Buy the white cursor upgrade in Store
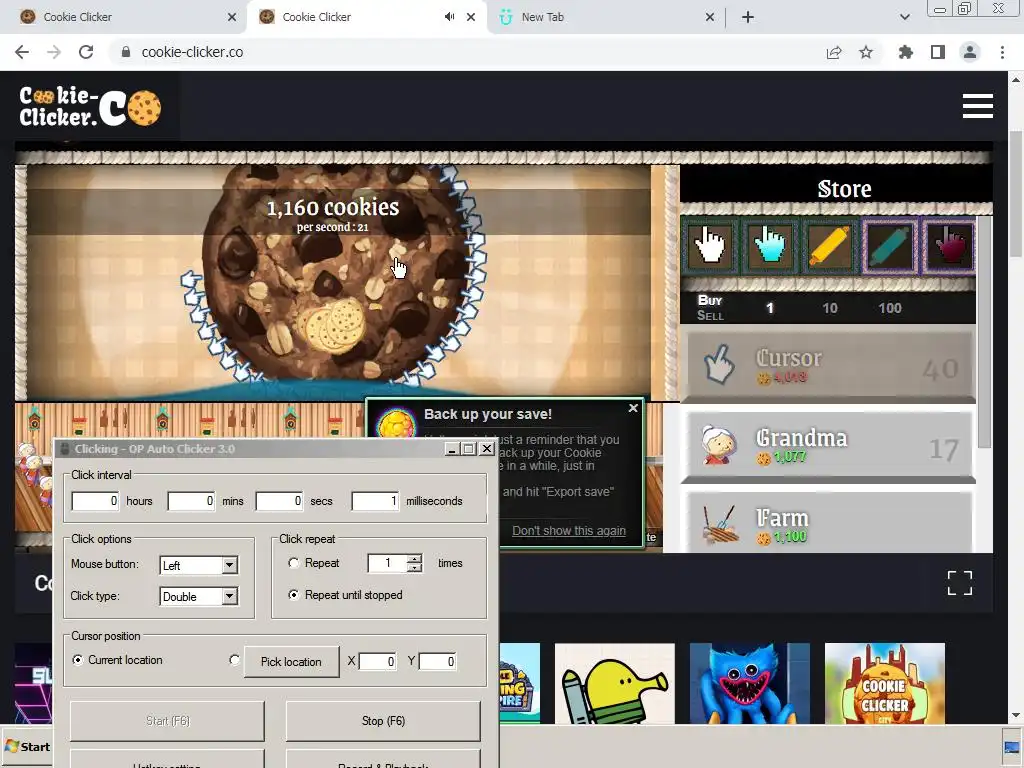 (x=710, y=246)
